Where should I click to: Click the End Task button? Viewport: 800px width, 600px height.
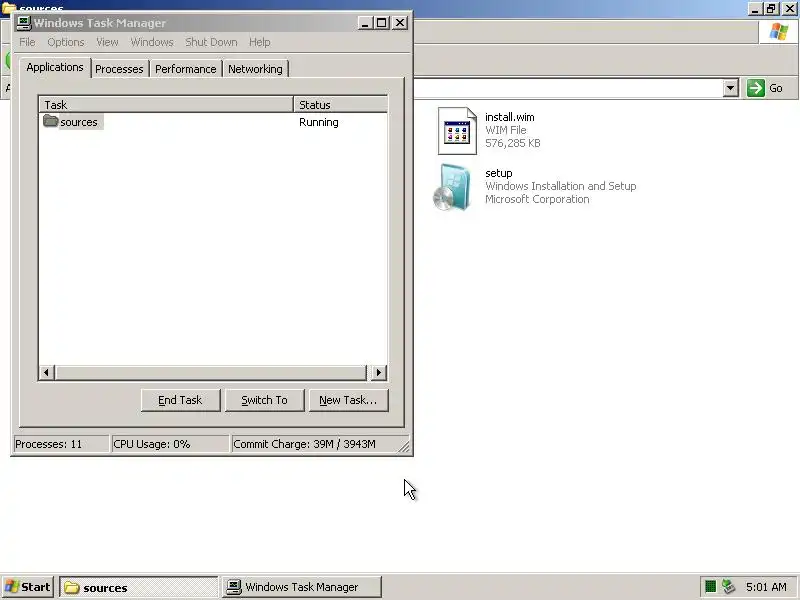[181, 401]
